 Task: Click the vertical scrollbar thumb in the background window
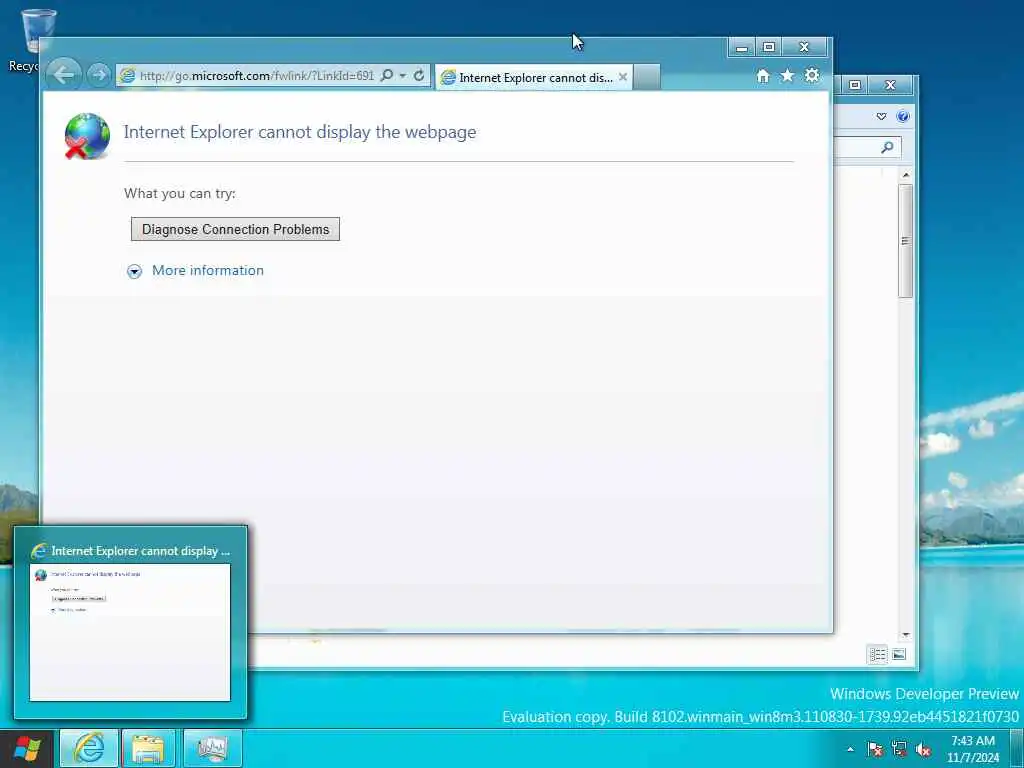(905, 240)
